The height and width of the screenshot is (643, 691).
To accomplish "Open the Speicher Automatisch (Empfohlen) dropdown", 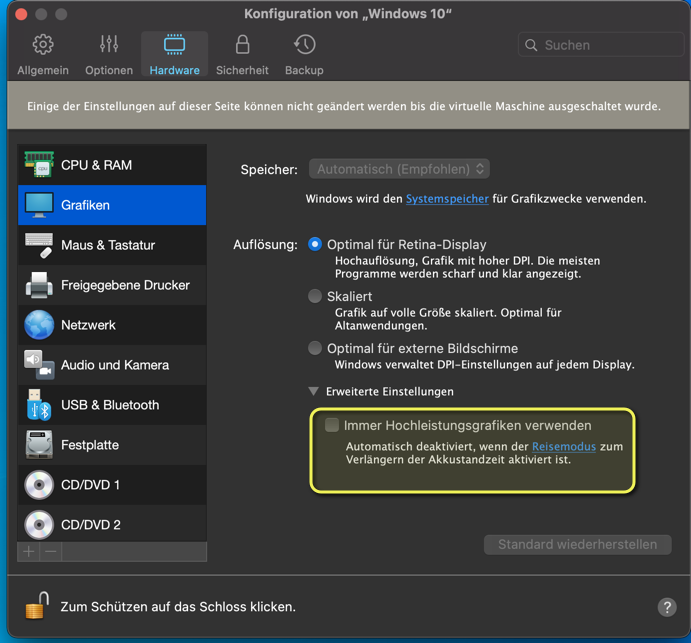I will tap(399, 169).
